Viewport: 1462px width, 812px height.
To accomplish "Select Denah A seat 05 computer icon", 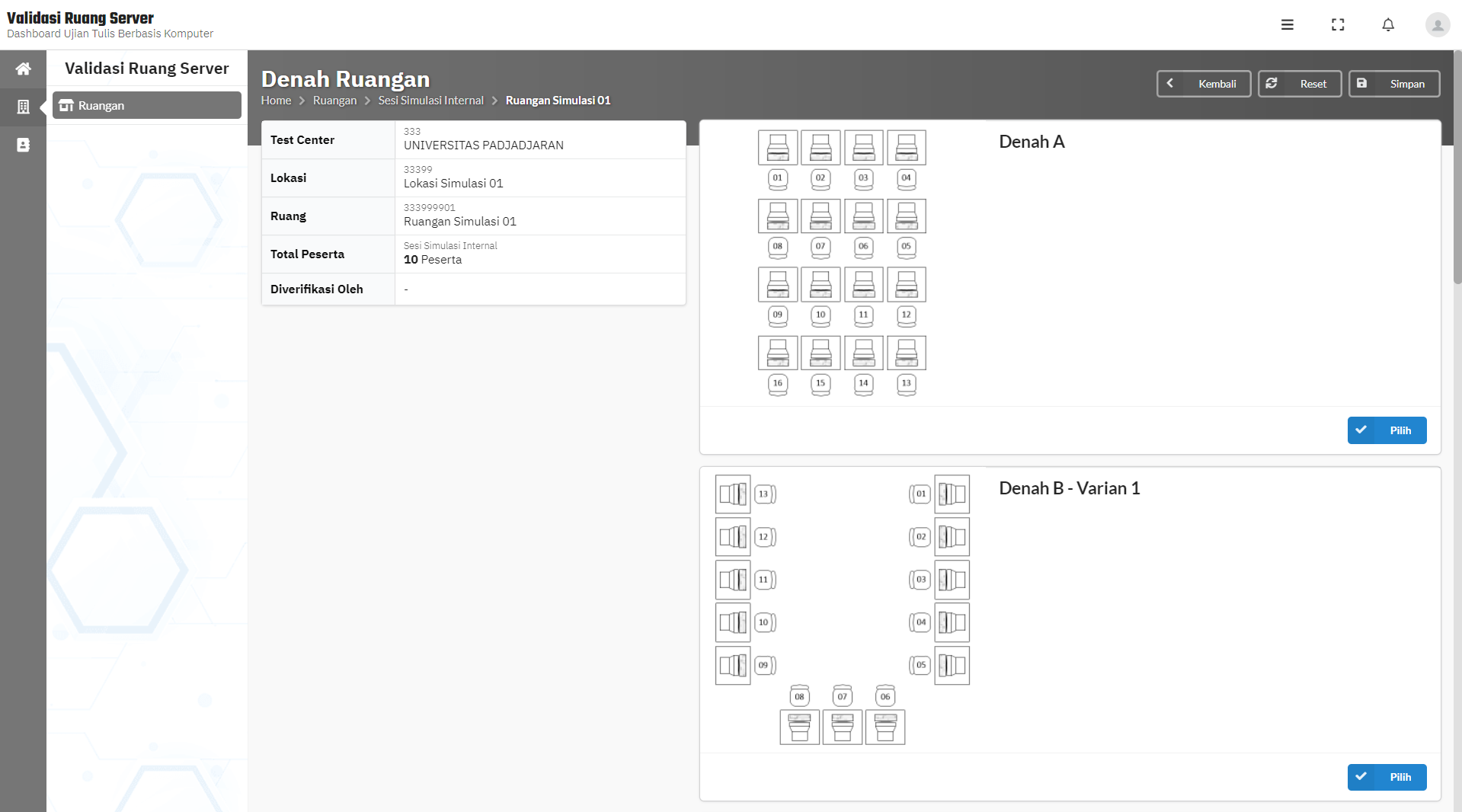I will click(x=907, y=216).
